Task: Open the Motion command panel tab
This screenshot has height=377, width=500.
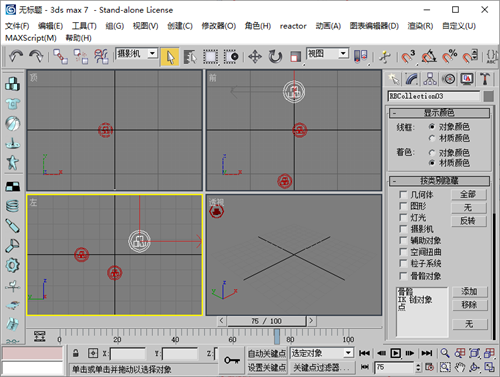Action: coord(448,79)
